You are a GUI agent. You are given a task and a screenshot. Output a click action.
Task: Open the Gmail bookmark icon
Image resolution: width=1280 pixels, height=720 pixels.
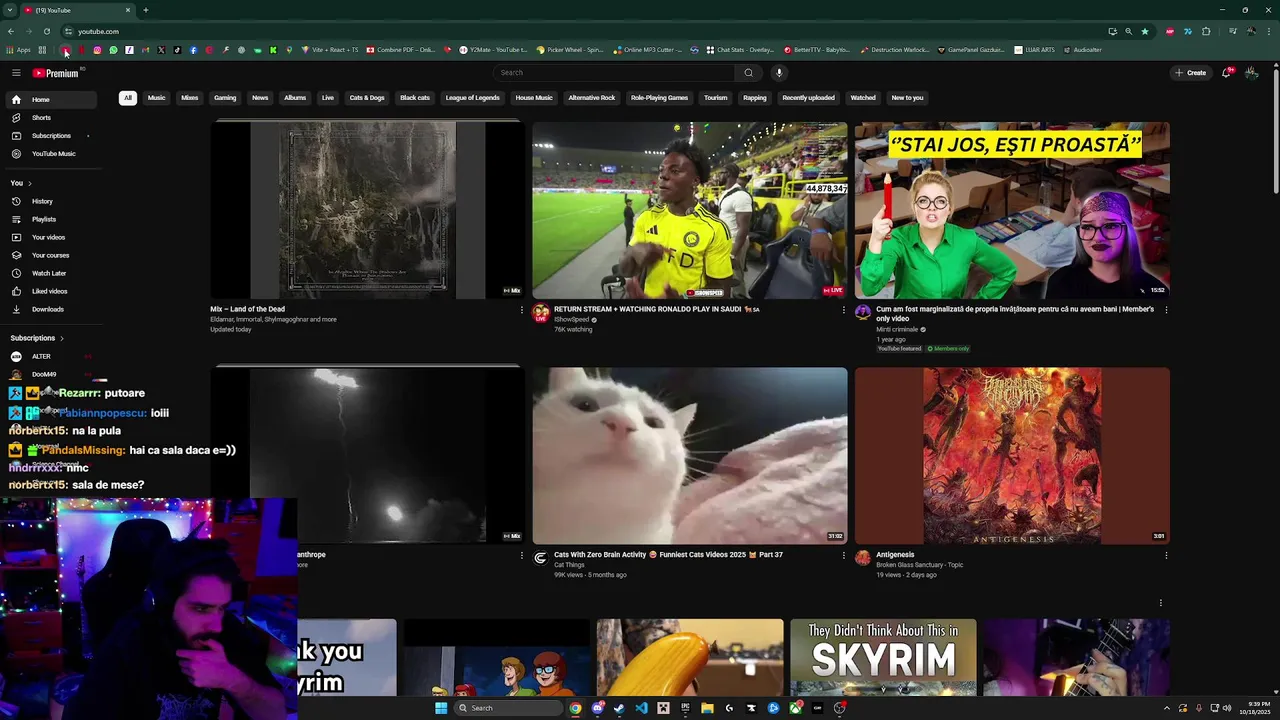coord(145,50)
